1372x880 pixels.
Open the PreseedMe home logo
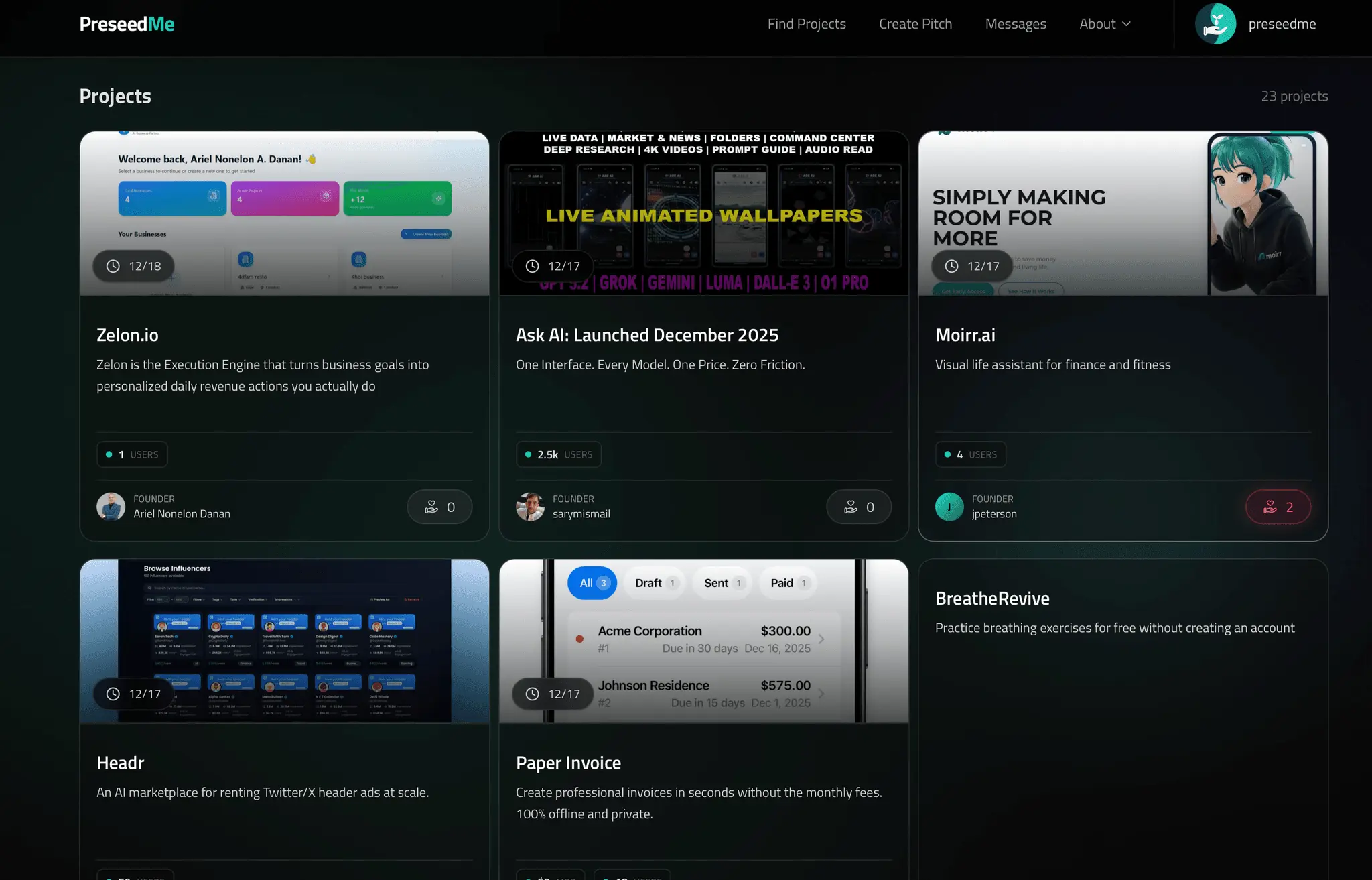[x=127, y=24]
